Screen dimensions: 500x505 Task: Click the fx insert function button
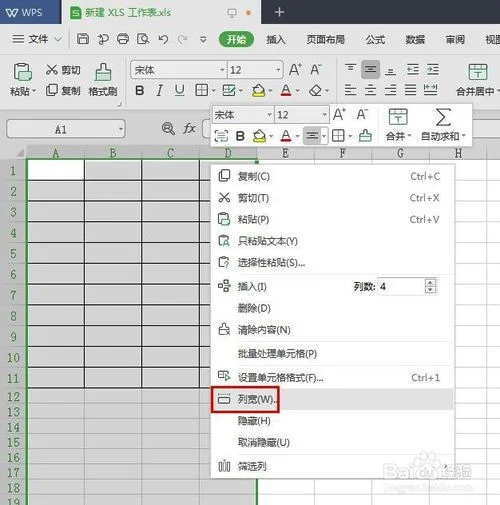pos(189,128)
